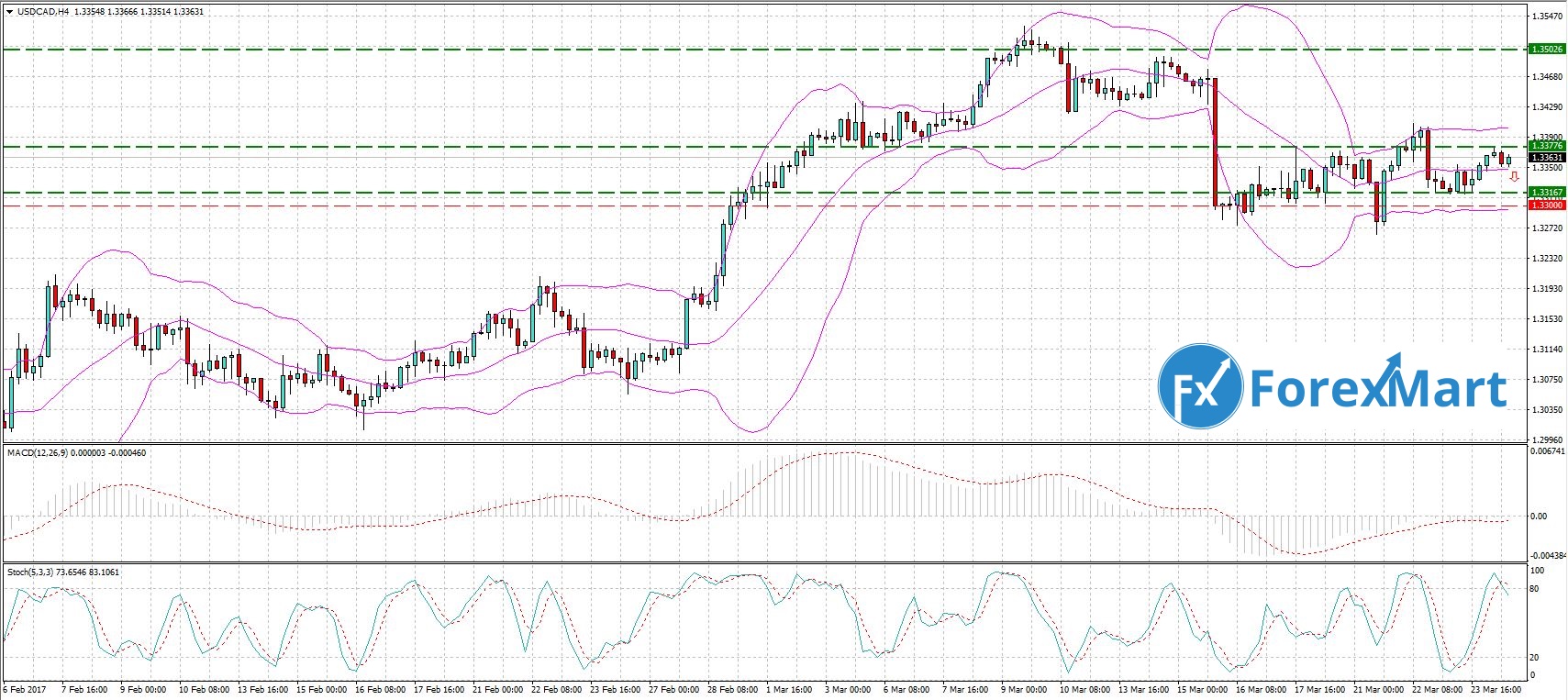Click the 17 Mar 16:00 time label

coord(1320,690)
